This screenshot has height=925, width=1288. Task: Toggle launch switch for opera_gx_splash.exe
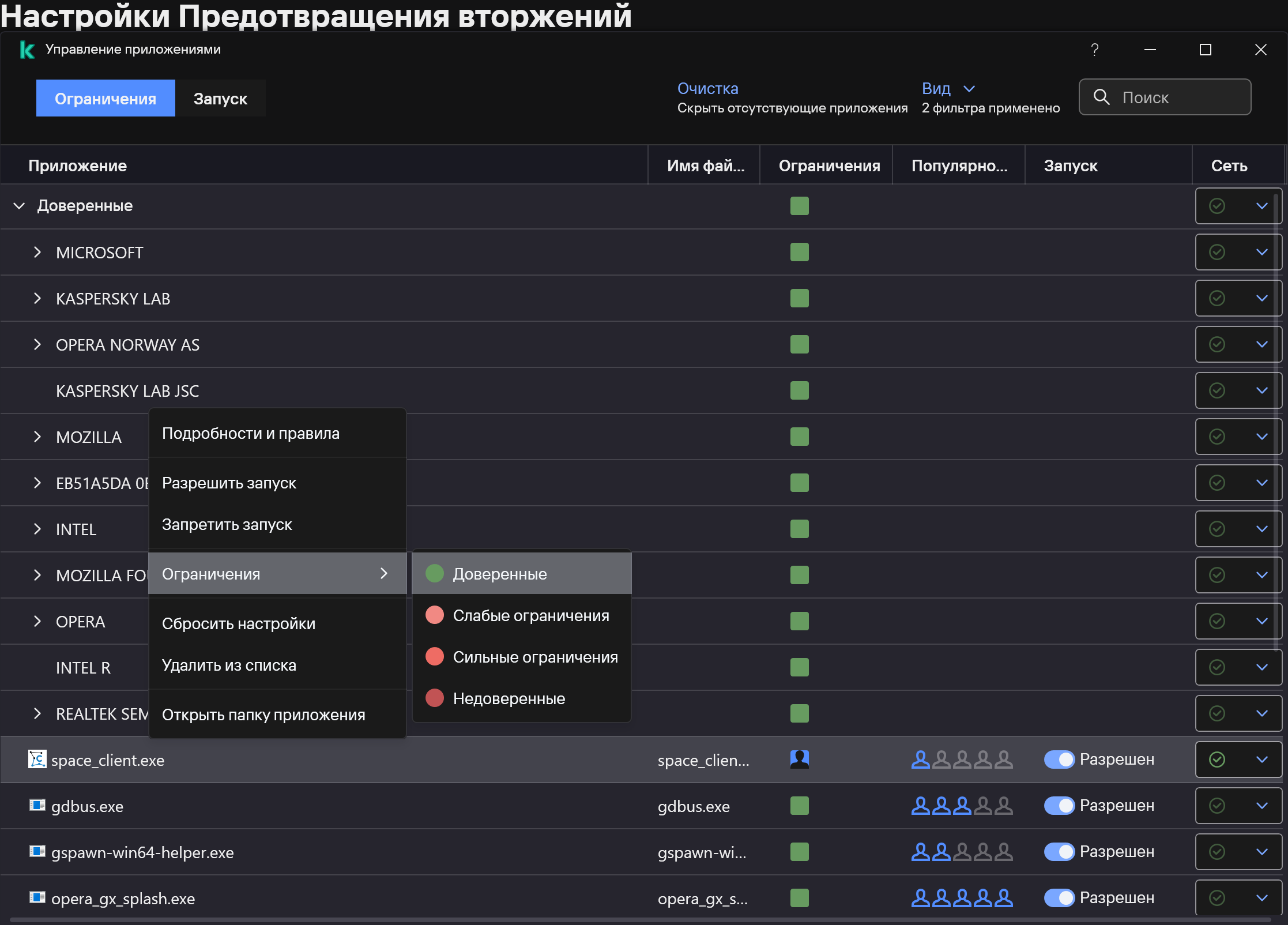(x=1059, y=898)
